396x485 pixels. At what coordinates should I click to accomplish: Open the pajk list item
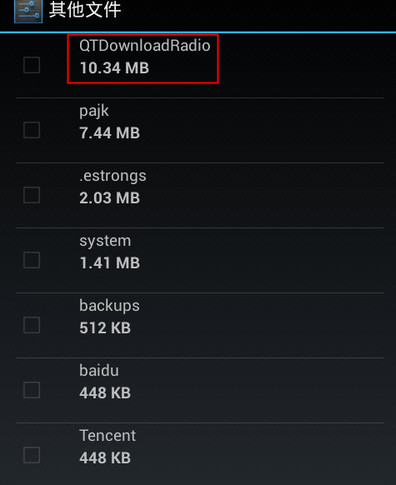pos(200,130)
